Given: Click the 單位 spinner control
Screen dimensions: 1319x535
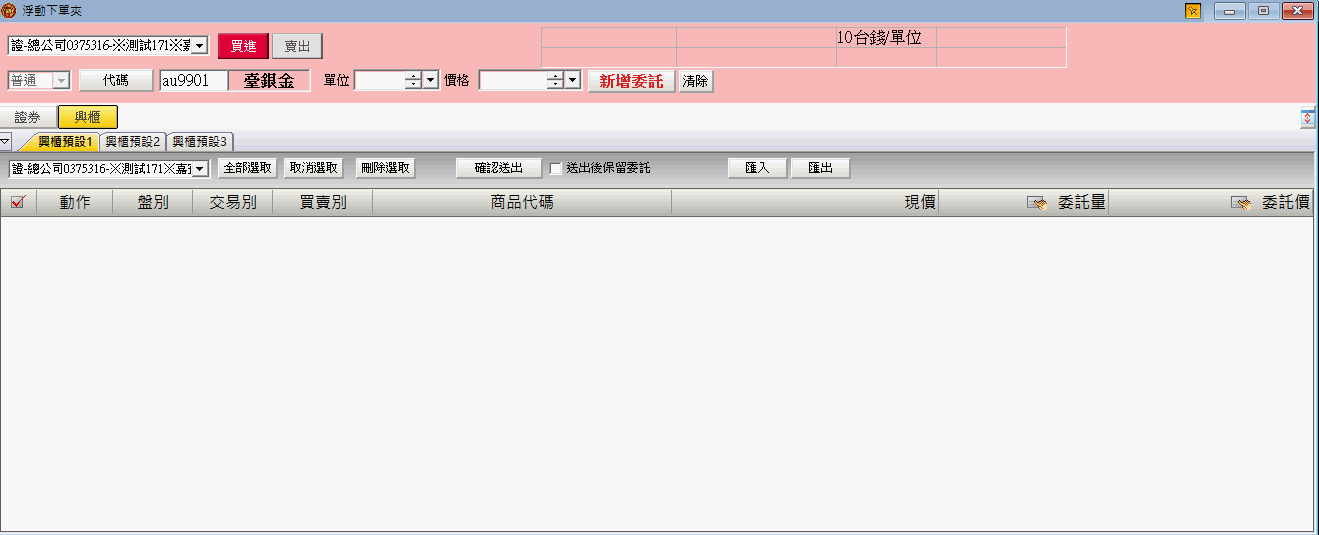Looking at the screenshot, I should [413, 81].
